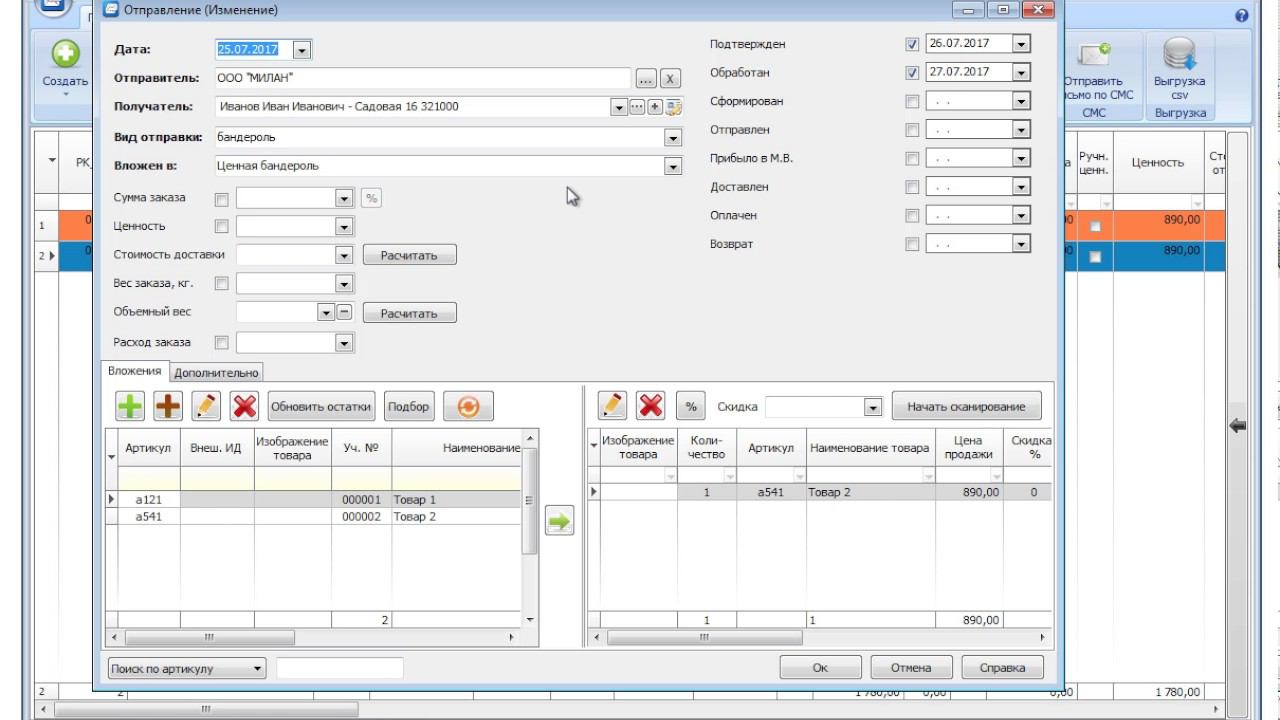Screen dimensions: 1280x720
Task: Click the orange refresh icon next to Подбор
Action: 469,406
